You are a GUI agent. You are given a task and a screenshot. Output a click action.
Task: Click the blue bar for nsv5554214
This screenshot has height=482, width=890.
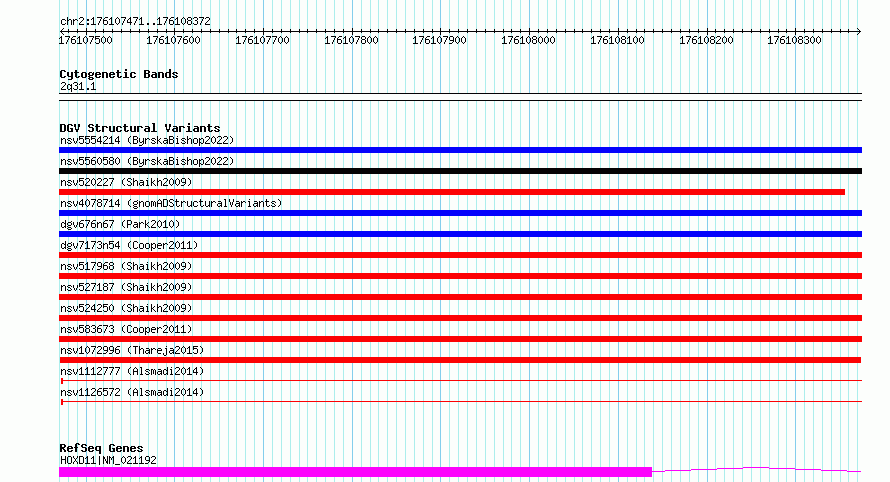pyautogui.click(x=460, y=150)
